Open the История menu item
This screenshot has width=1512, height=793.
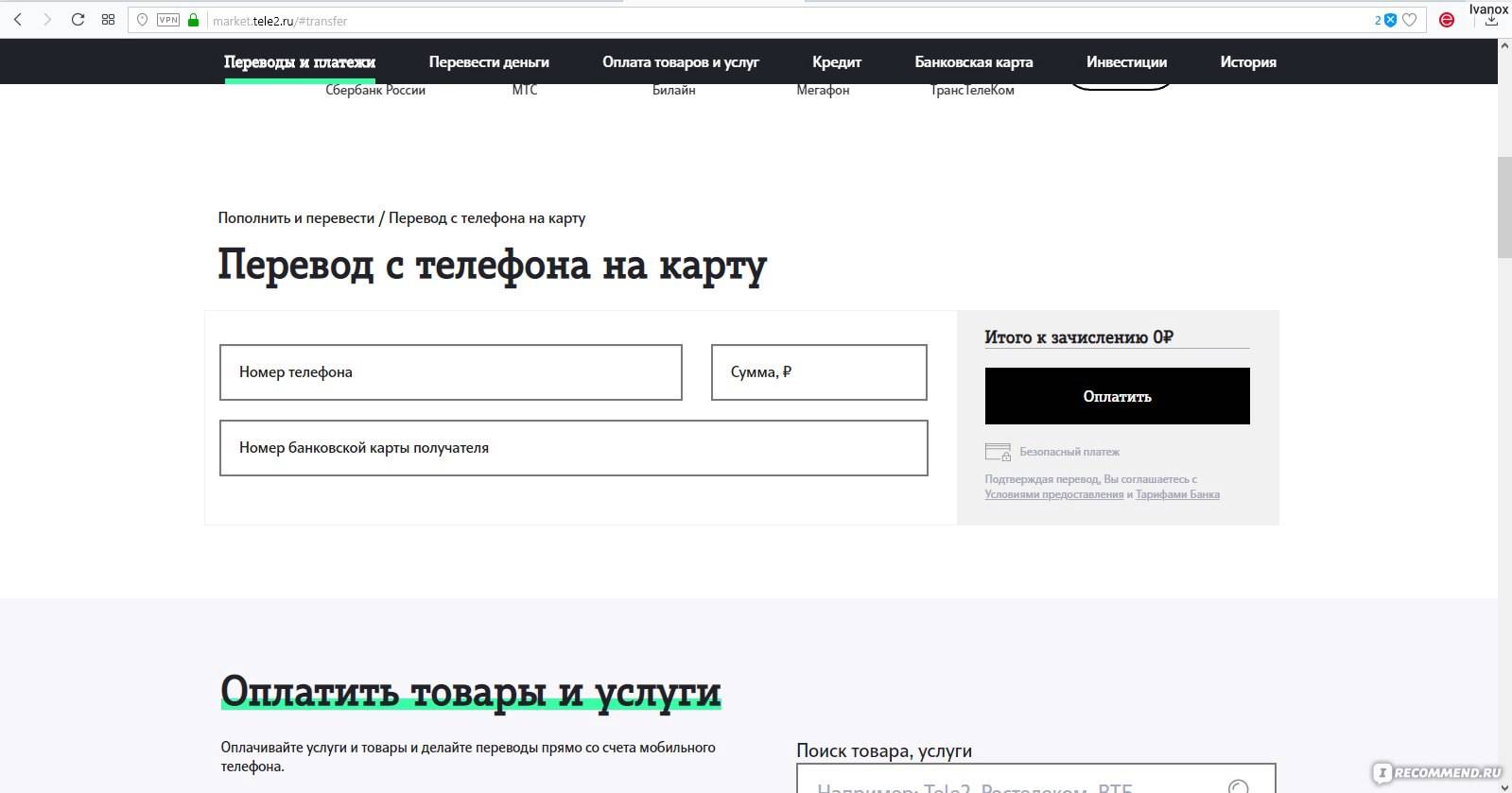[1248, 62]
